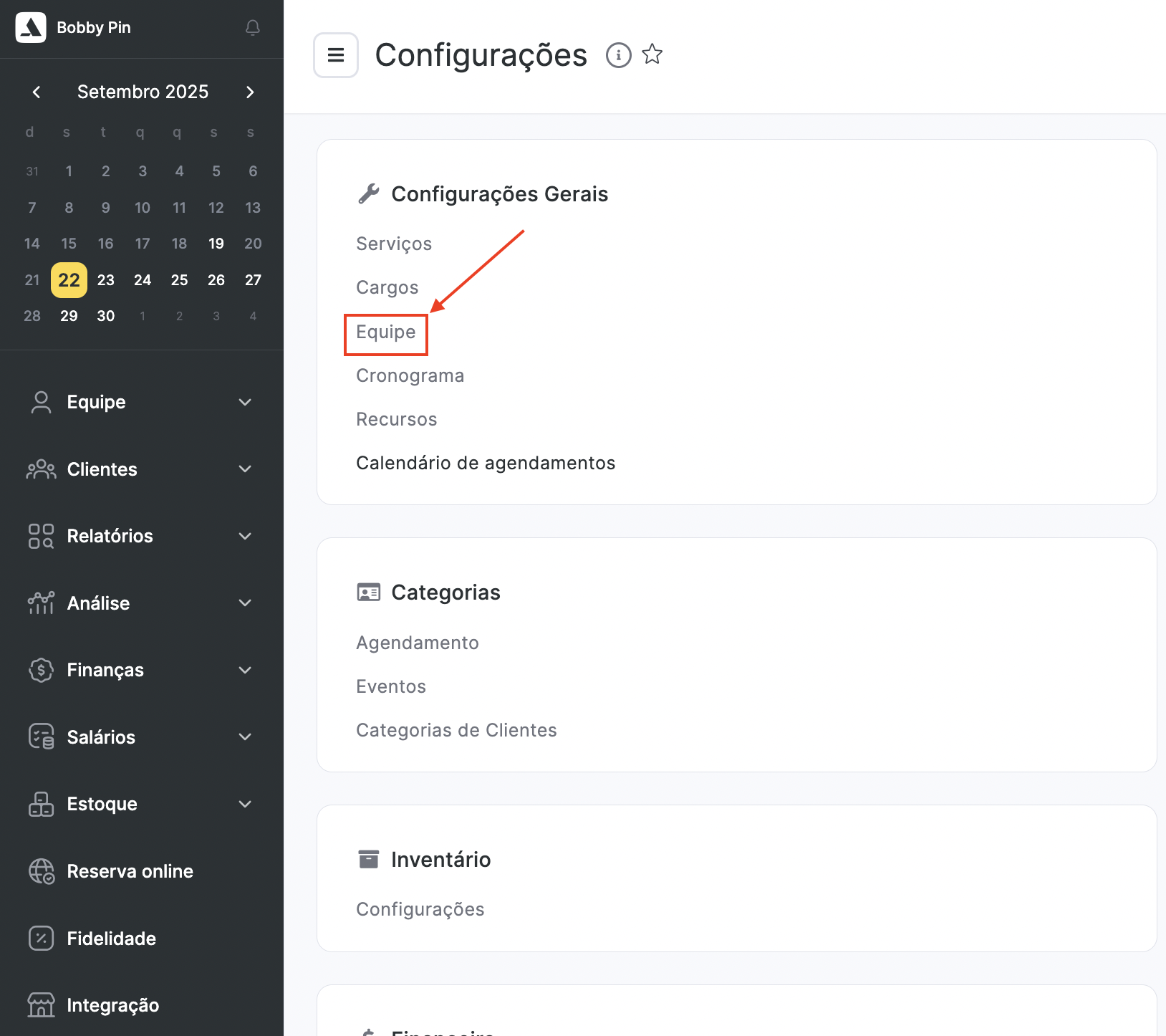Click the Bobby Pin logo icon
This screenshot has height=1036, width=1166.
pyautogui.click(x=31, y=28)
